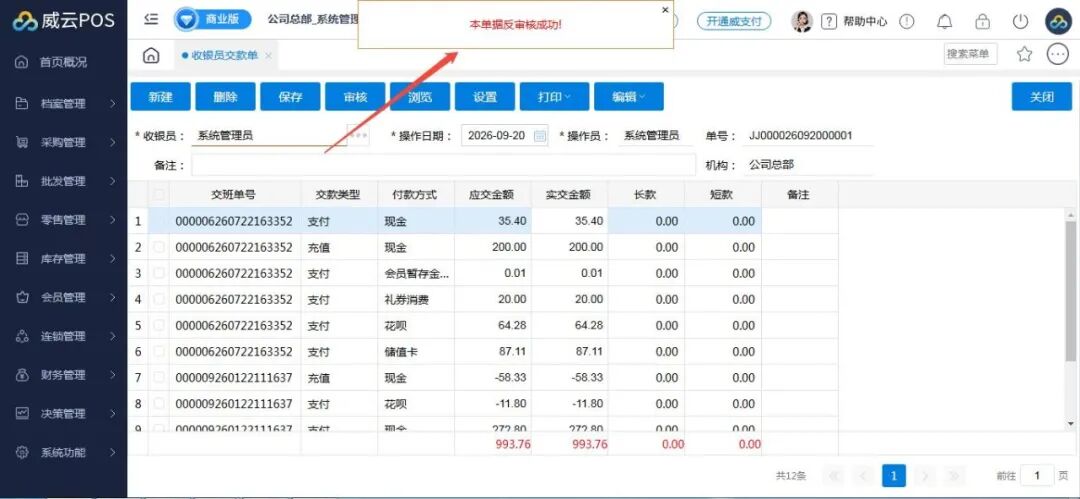1080x499 pixels.
Task: Click the page 1 pagination button
Action: [x=893, y=476]
